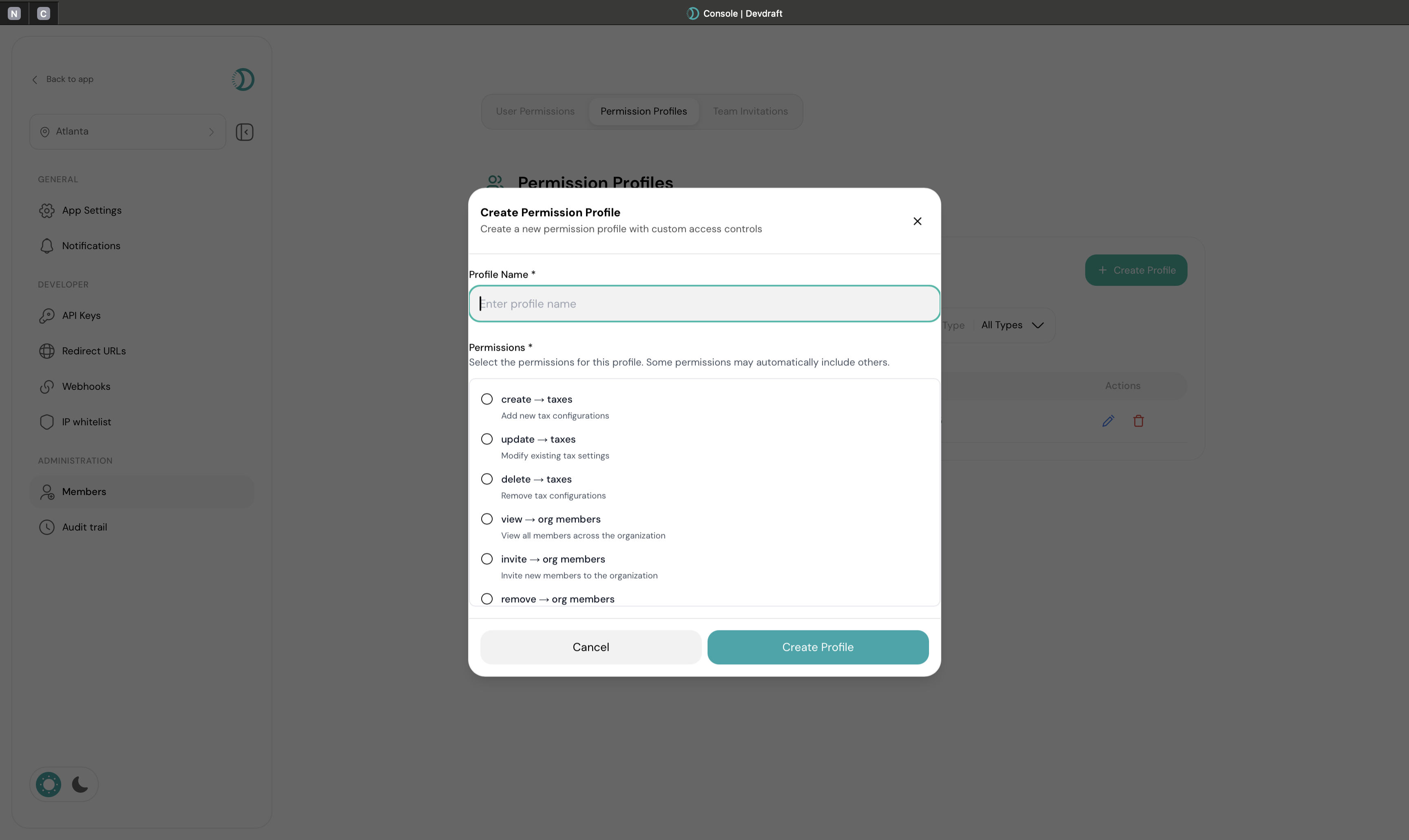Open the Notifications panel
Viewport: 1409px width, 840px height.
pos(91,245)
